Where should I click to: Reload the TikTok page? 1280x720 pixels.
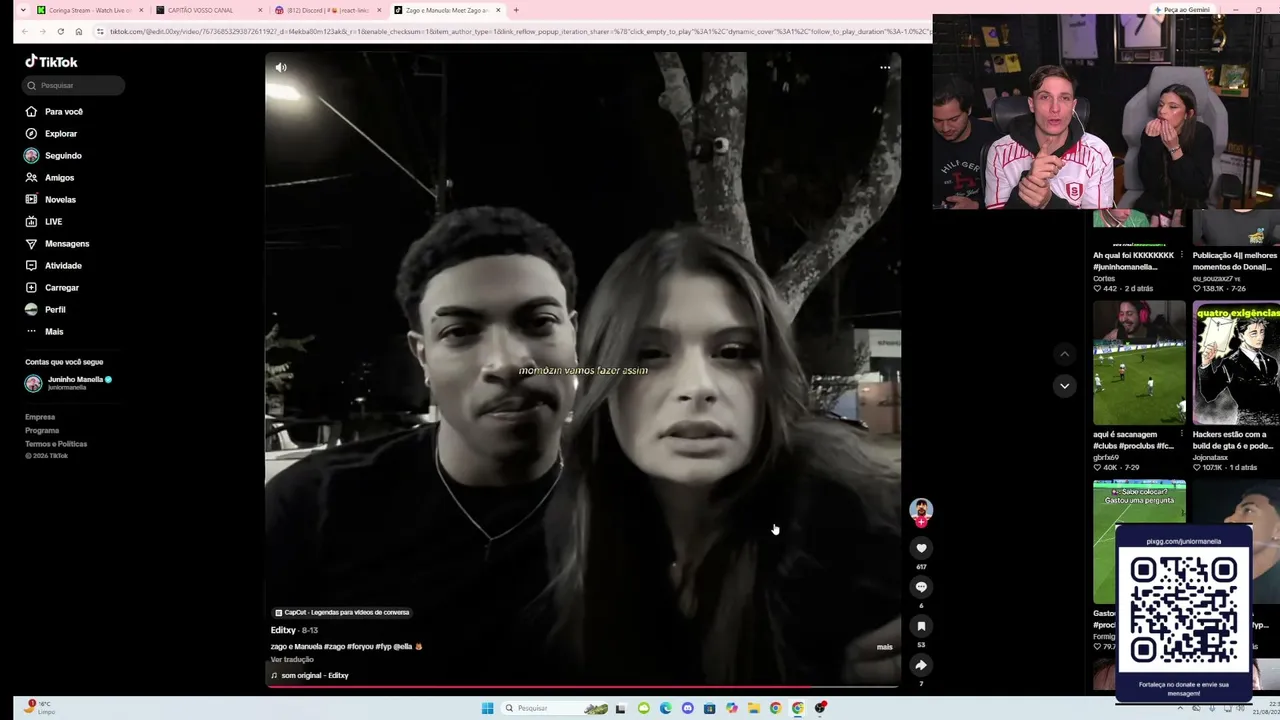pyautogui.click(x=61, y=32)
